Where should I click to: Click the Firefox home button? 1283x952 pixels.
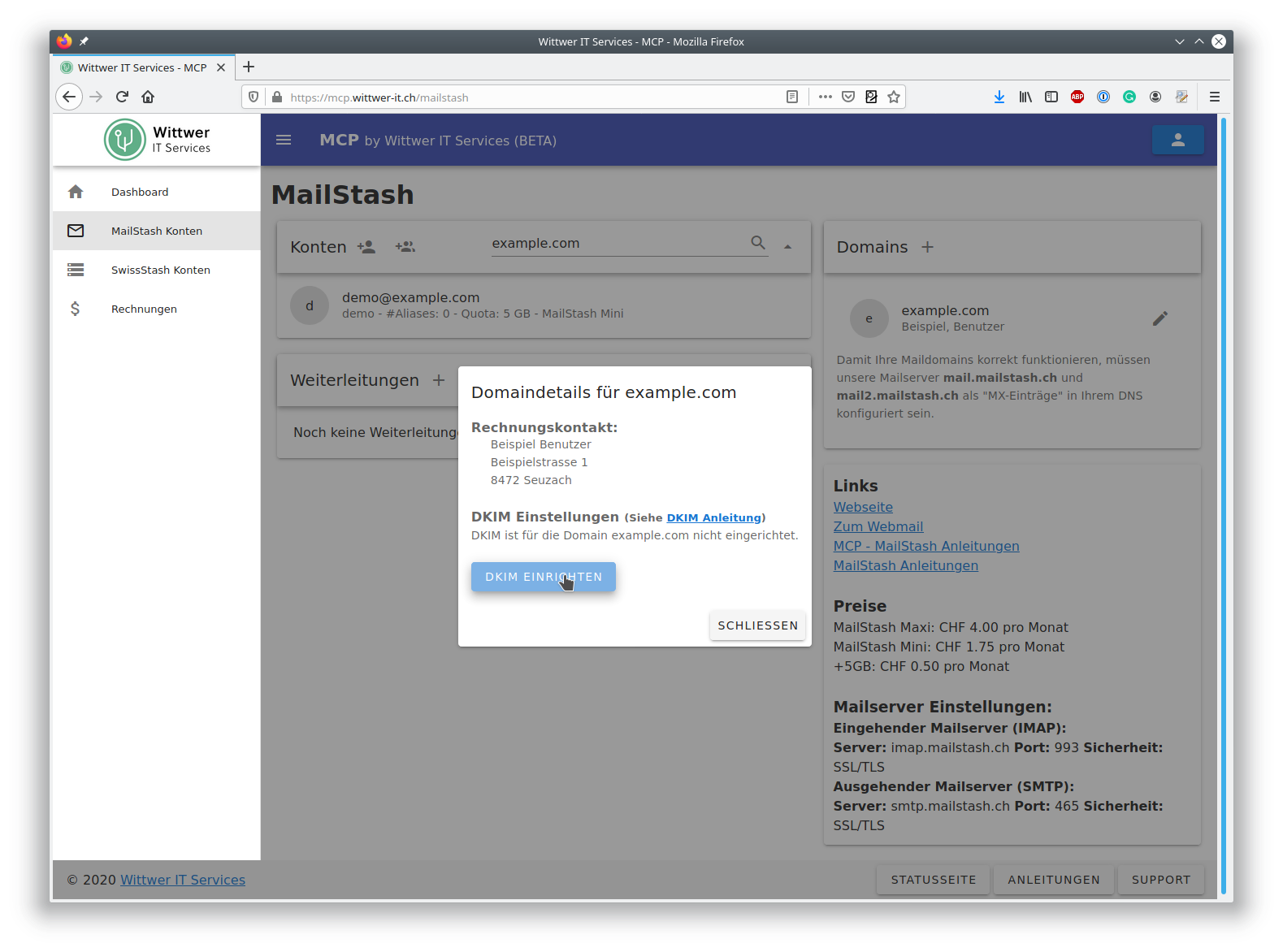pos(148,97)
